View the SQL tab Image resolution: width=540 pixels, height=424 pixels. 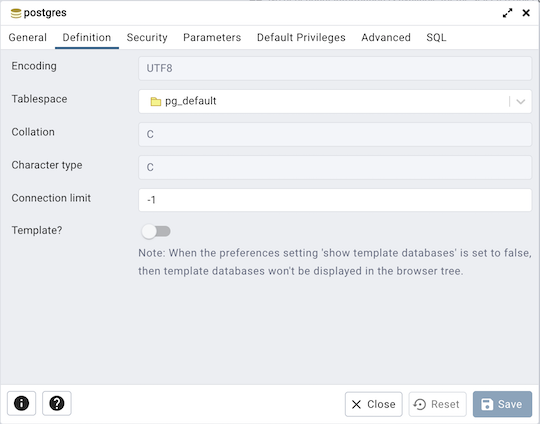click(x=436, y=37)
